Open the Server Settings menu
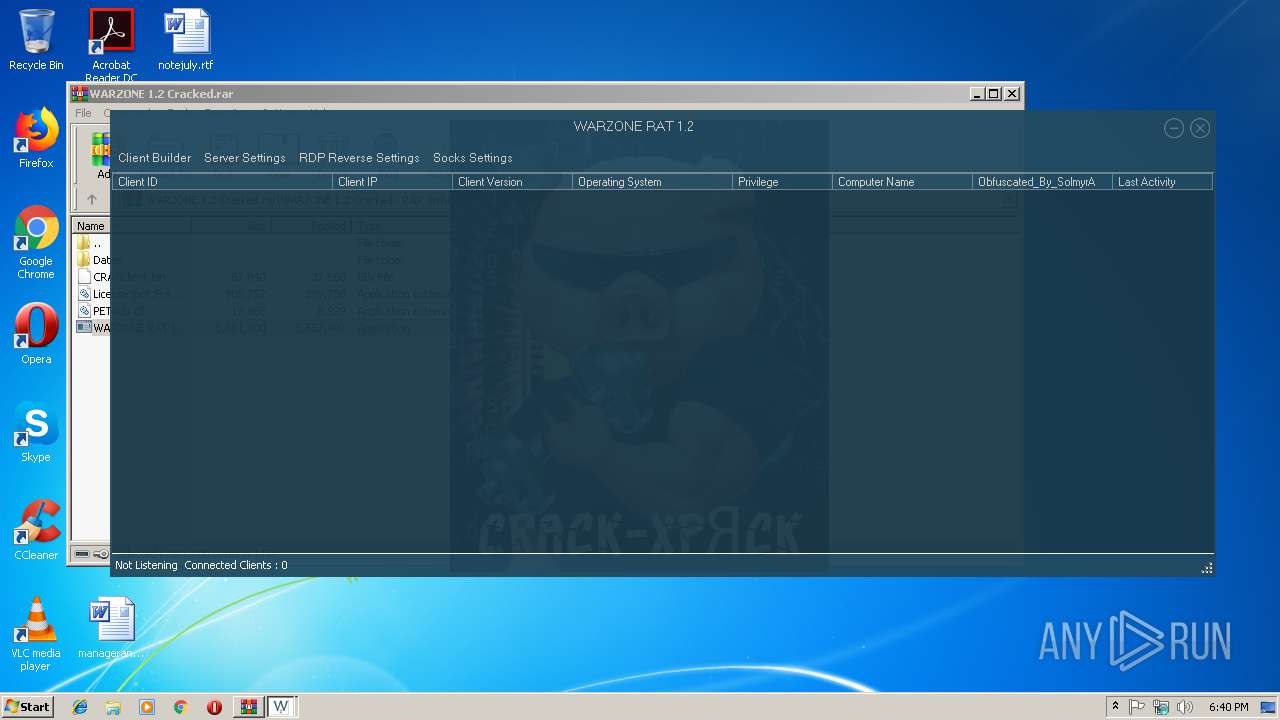The image size is (1280, 720). point(245,158)
